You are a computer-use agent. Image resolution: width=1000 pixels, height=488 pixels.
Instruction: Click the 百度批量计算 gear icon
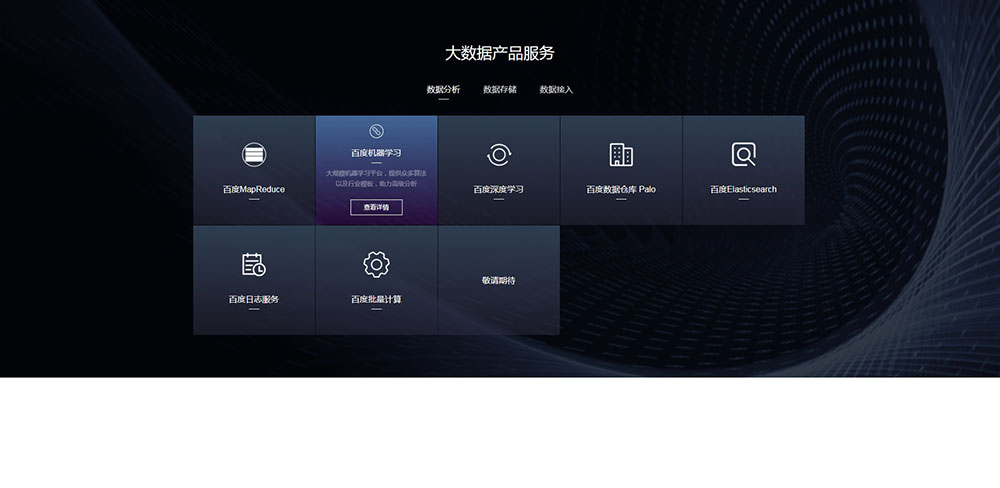[x=376, y=264]
